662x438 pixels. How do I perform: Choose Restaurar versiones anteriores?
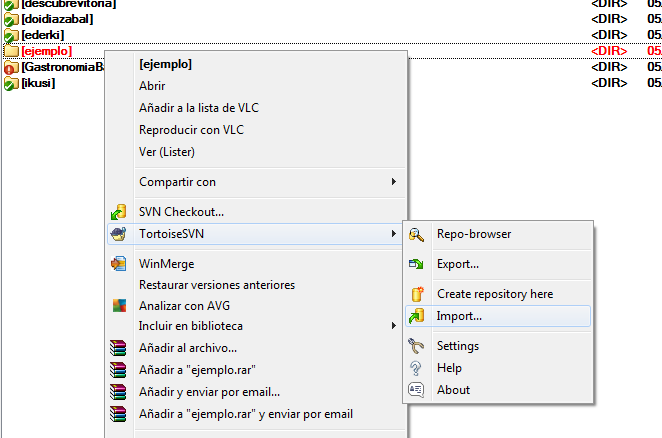click(x=217, y=285)
